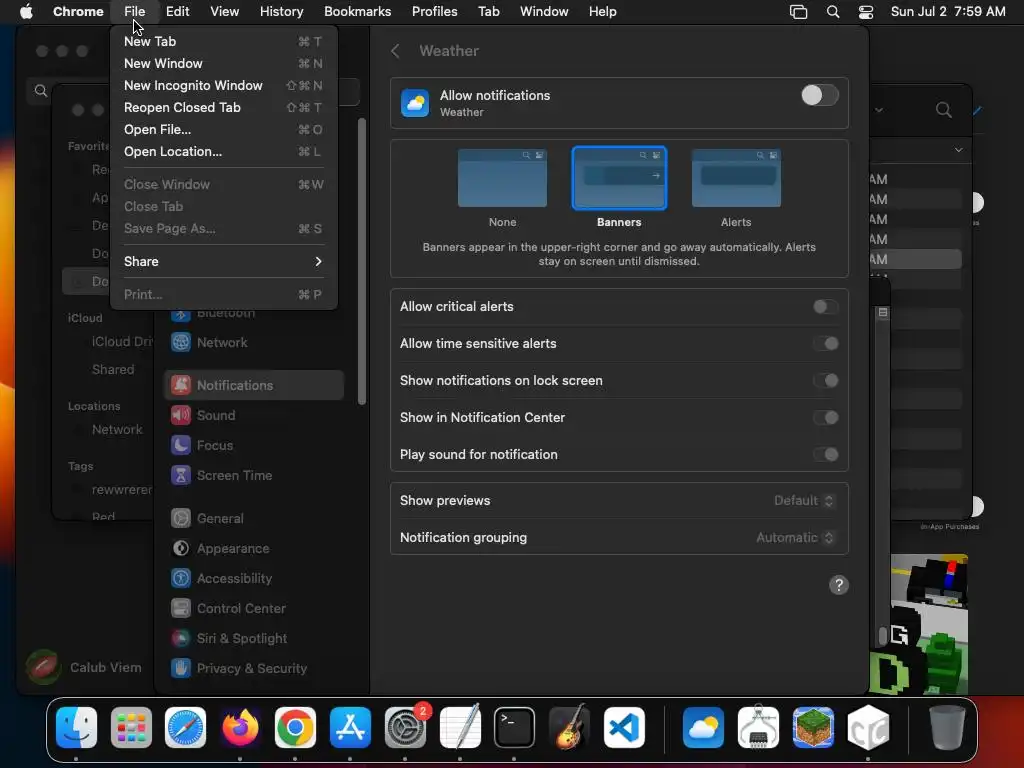The height and width of the screenshot is (768, 1024).
Task: Open the App Store dock icon
Action: (x=350, y=727)
